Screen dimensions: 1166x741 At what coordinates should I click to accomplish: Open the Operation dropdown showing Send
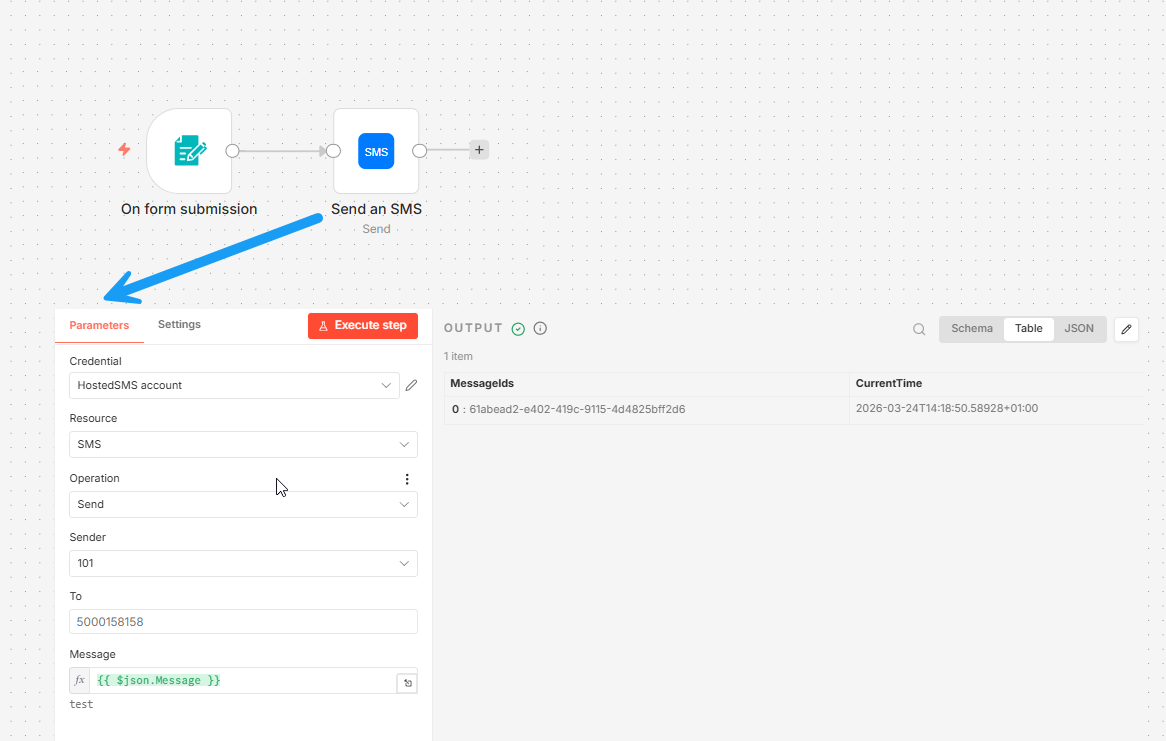coord(243,504)
